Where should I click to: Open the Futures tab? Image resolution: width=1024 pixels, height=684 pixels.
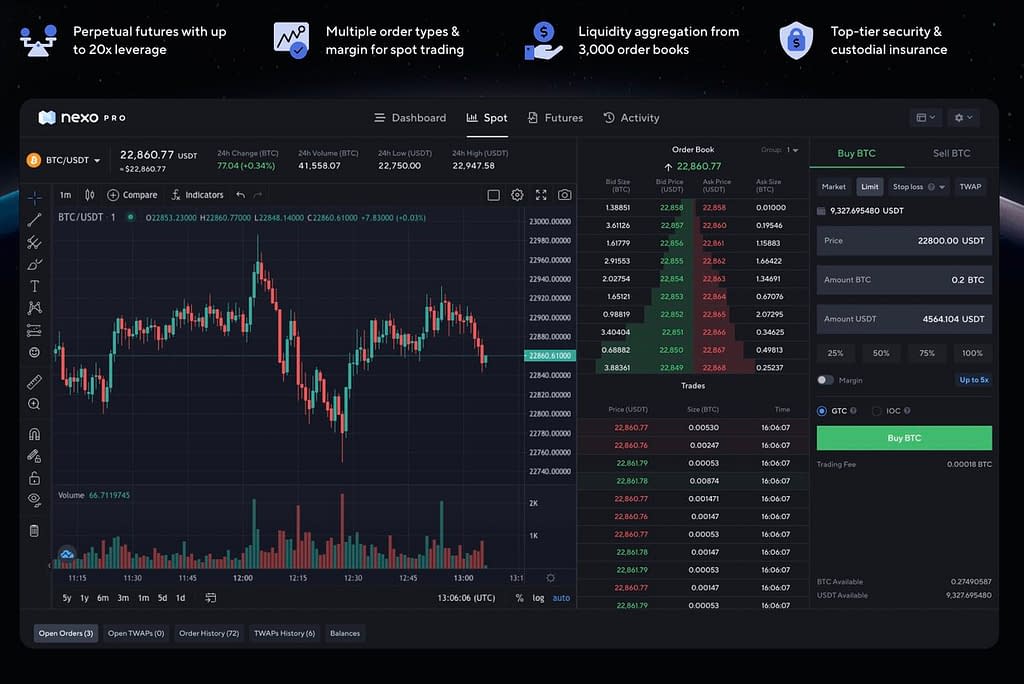(x=556, y=118)
